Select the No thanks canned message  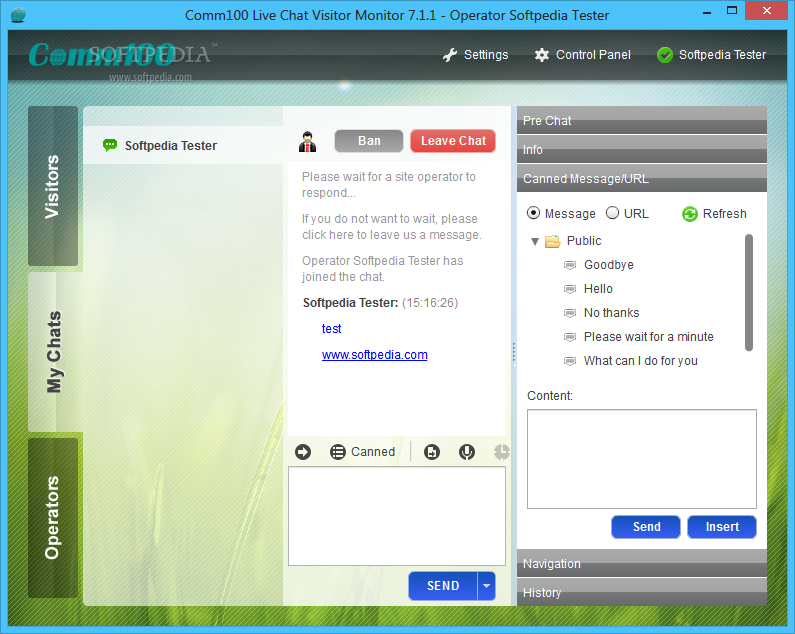(611, 313)
